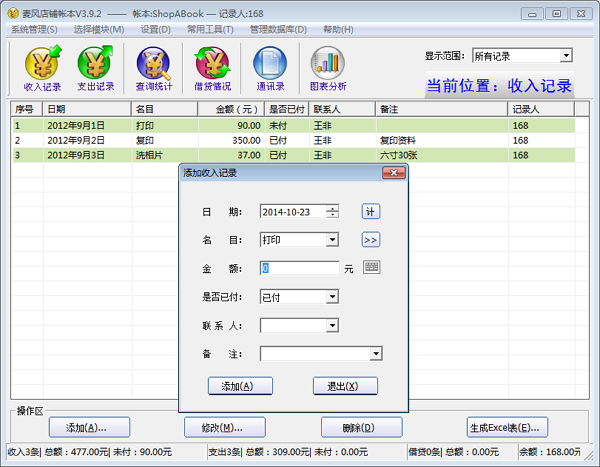Open the 常用工具(T) menu

point(210,29)
